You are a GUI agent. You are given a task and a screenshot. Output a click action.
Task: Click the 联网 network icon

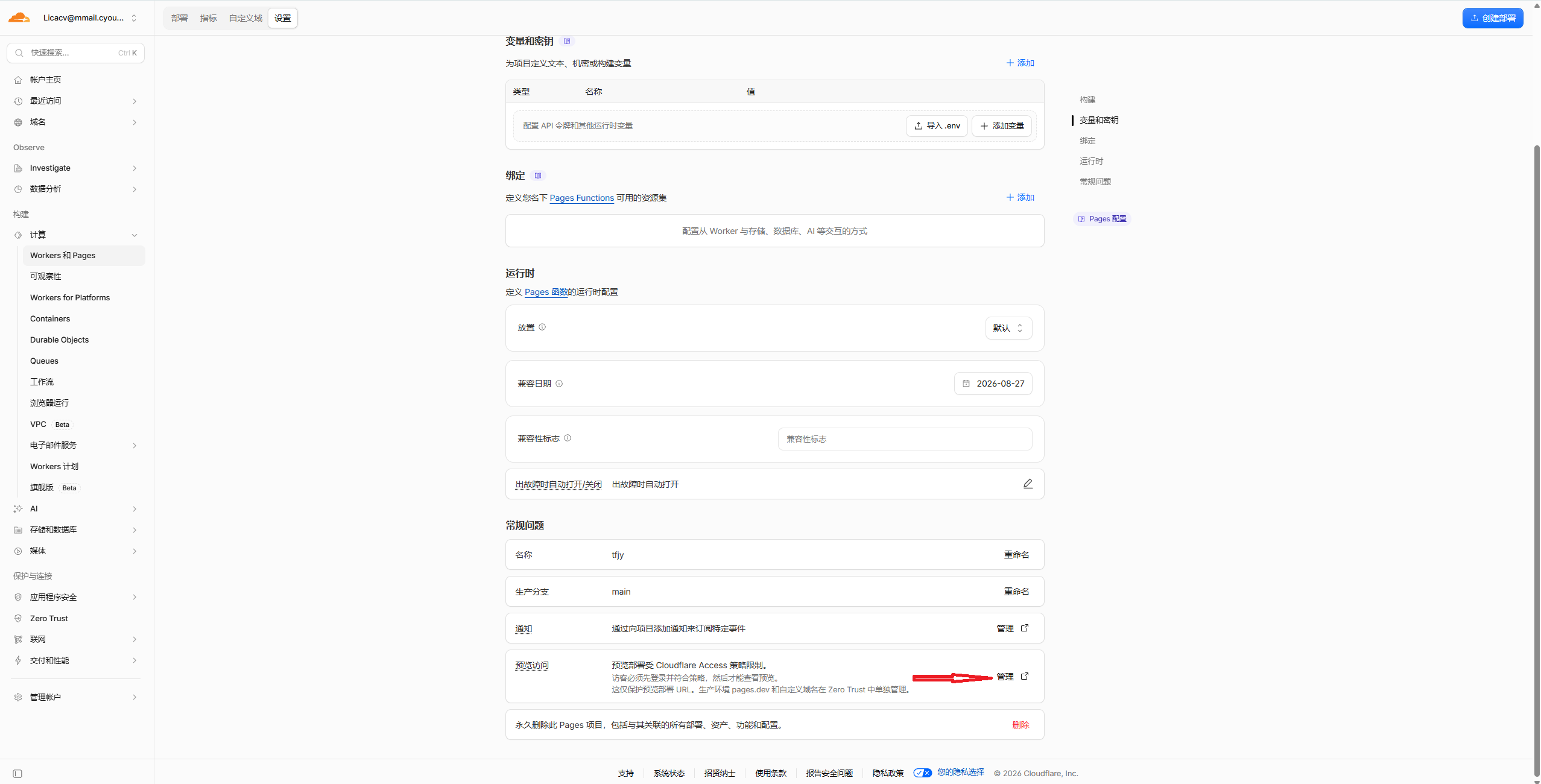pyautogui.click(x=18, y=639)
